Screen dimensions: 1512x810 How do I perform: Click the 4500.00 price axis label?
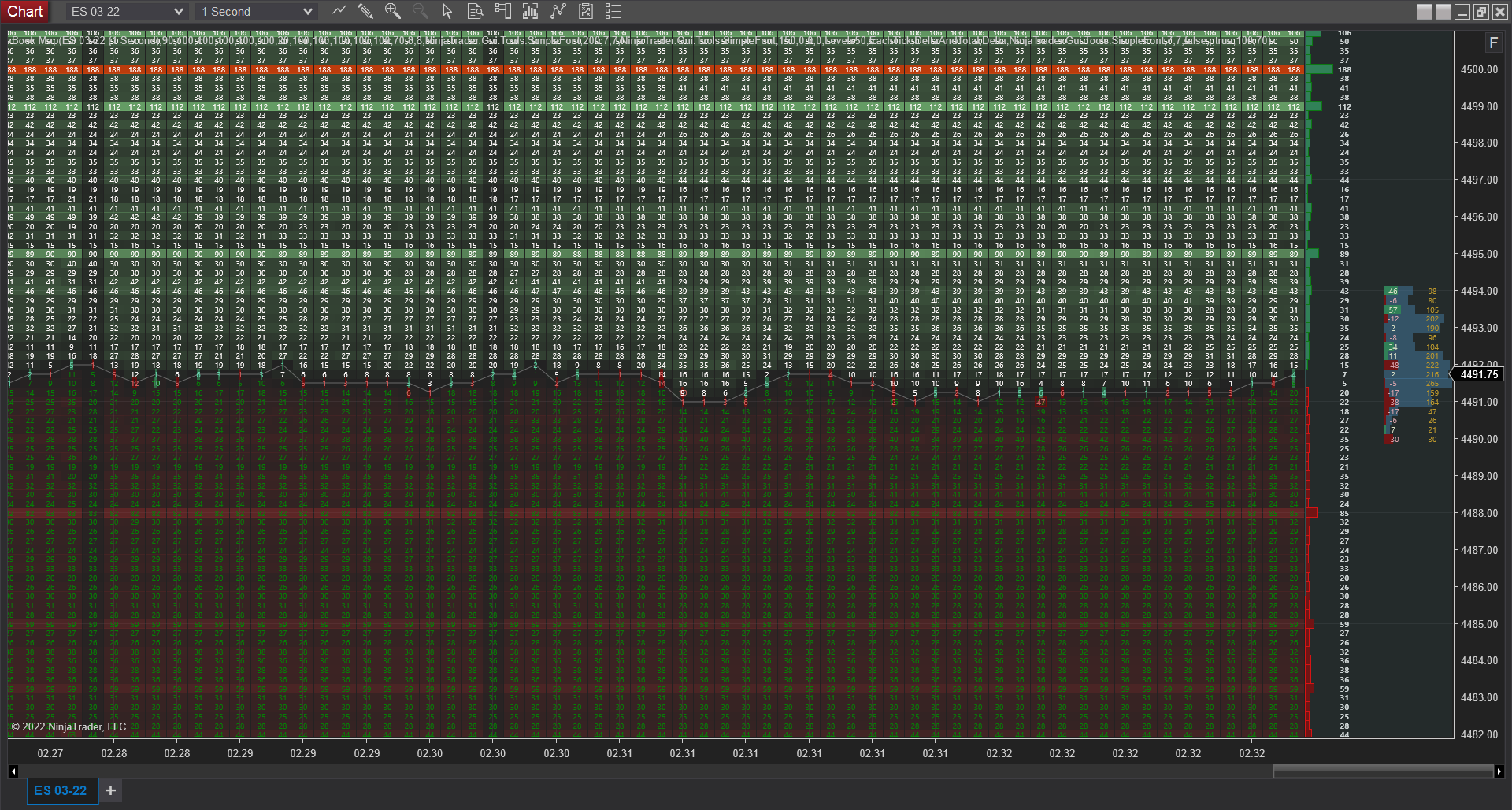[1479, 69]
